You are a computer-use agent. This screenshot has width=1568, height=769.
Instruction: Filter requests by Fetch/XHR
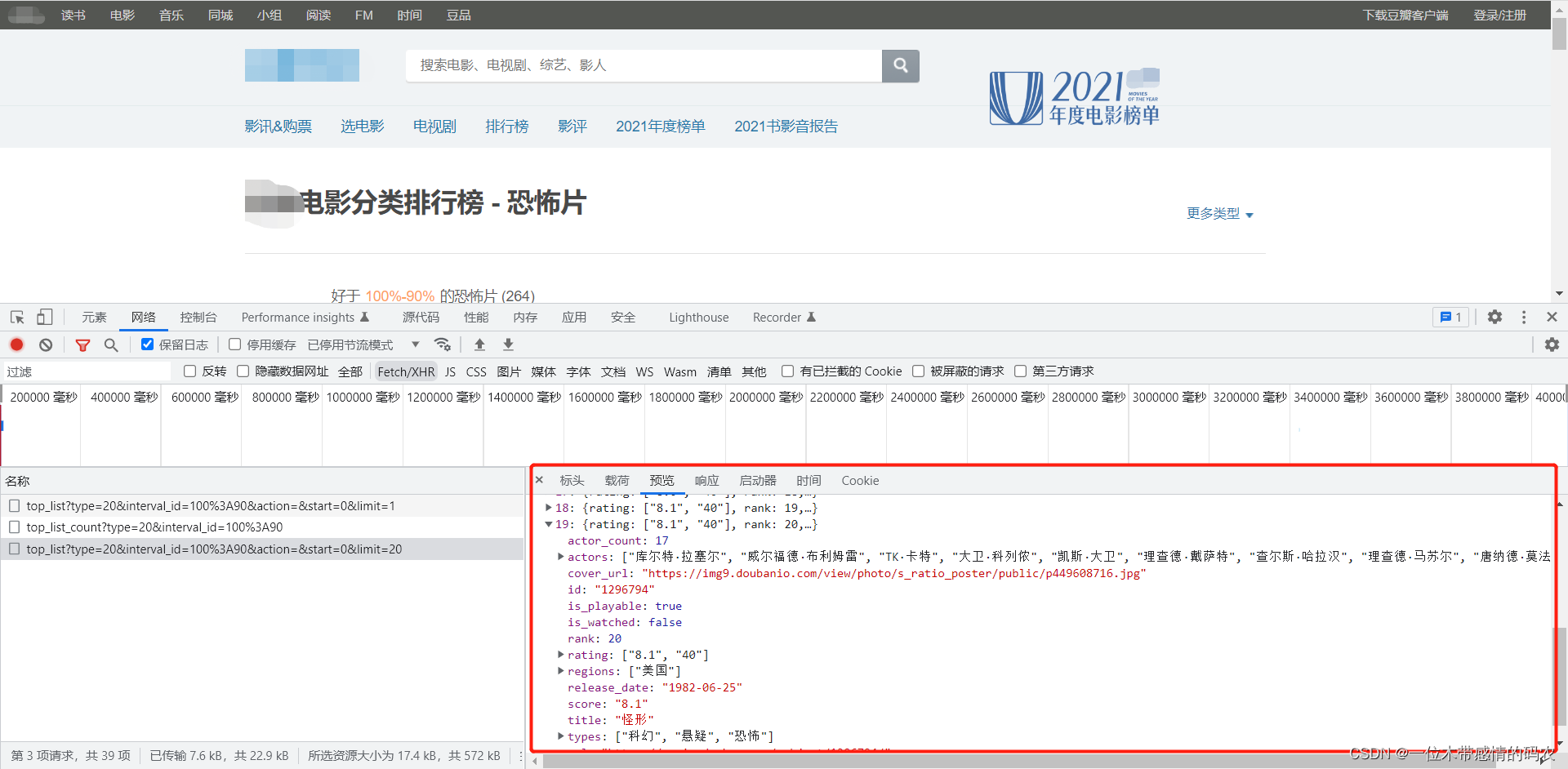[406, 371]
